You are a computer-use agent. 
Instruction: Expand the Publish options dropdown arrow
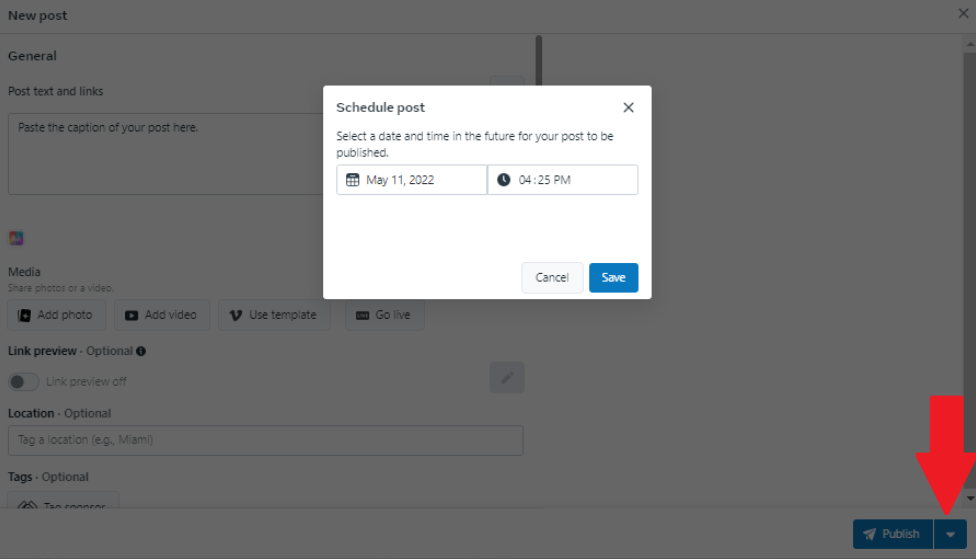click(950, 534)
